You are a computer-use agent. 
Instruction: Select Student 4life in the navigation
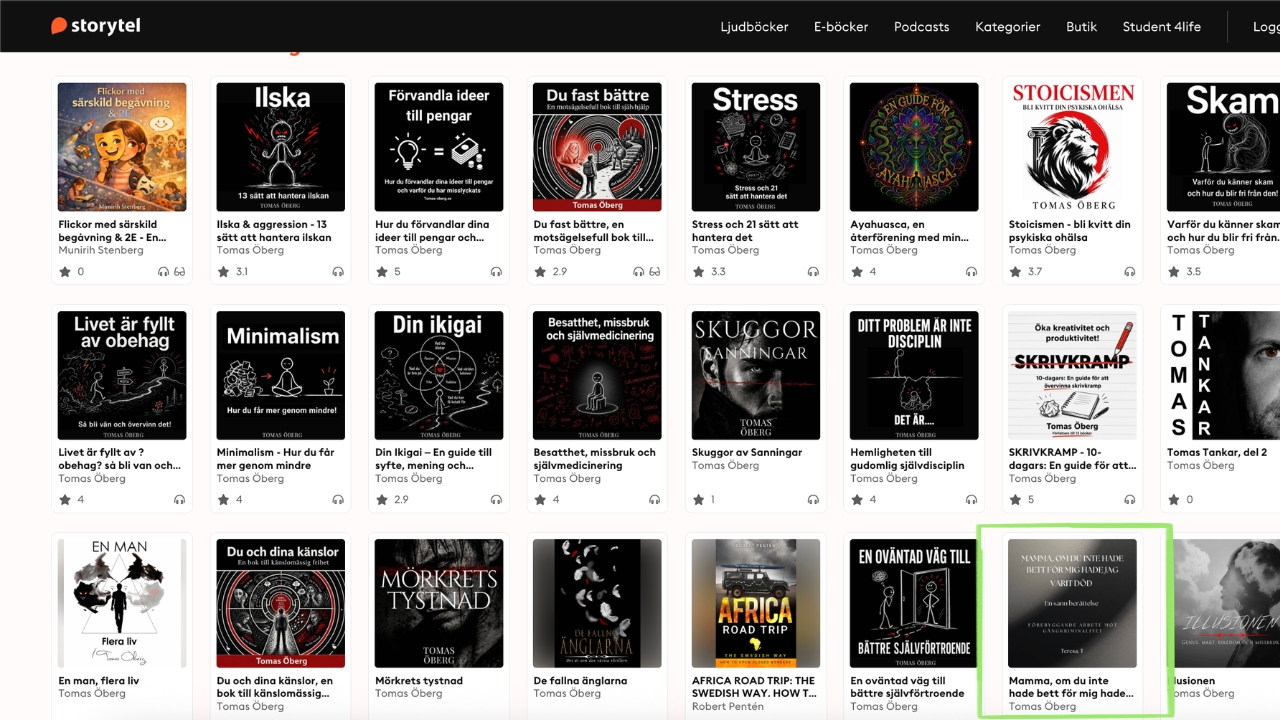click(1162, 27)
